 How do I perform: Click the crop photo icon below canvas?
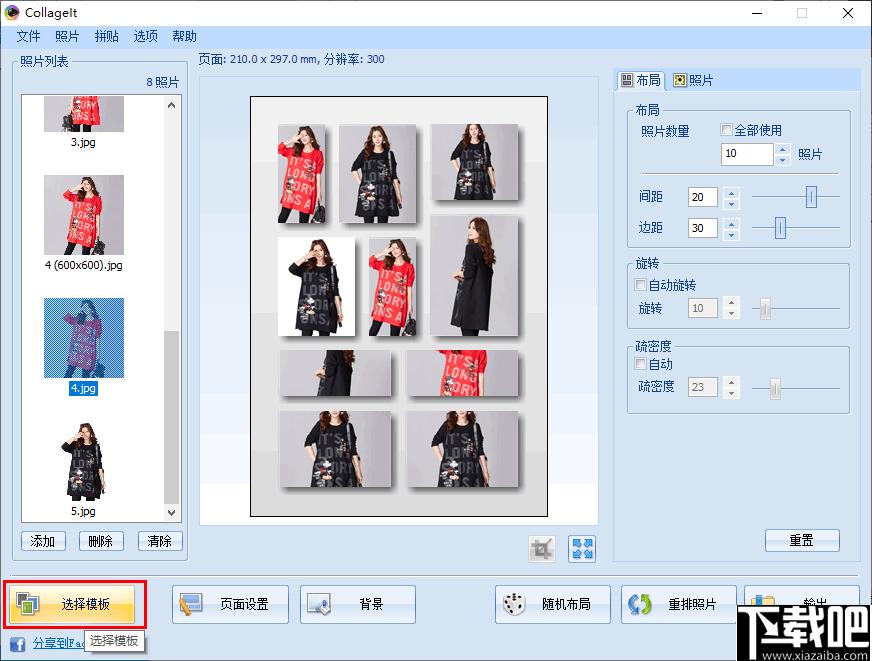coord(542,549)
